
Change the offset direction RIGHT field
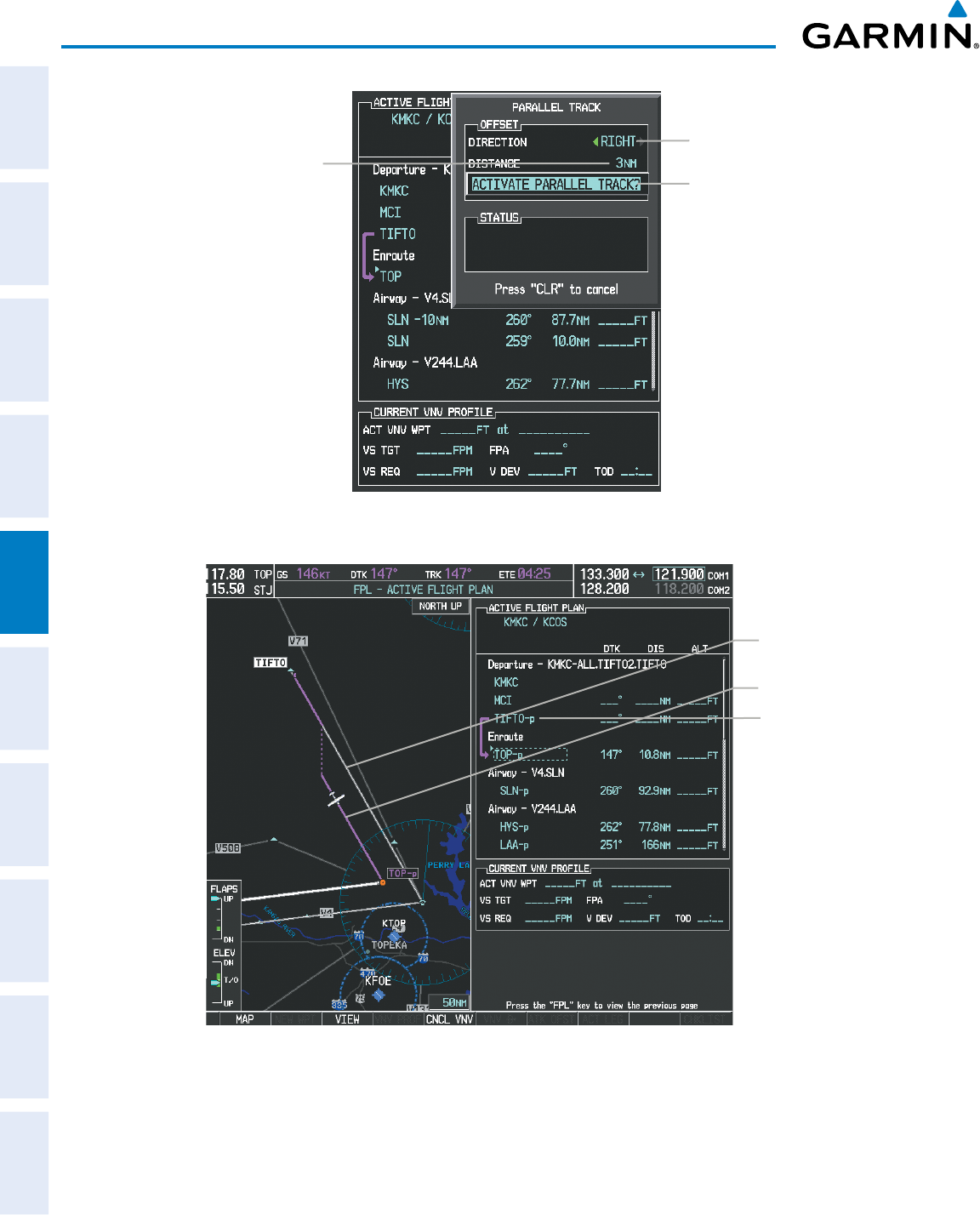click(x=618, y=141)
